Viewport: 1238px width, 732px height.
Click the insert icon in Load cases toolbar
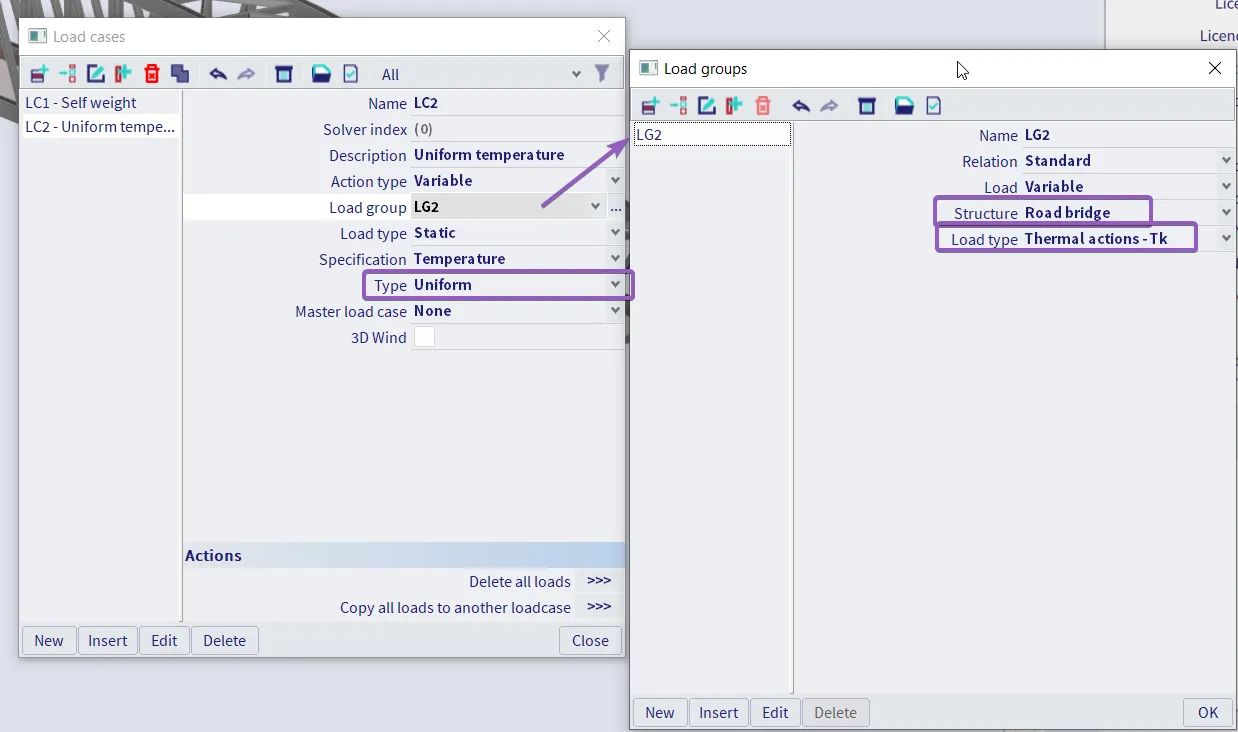tap(67, 74)
